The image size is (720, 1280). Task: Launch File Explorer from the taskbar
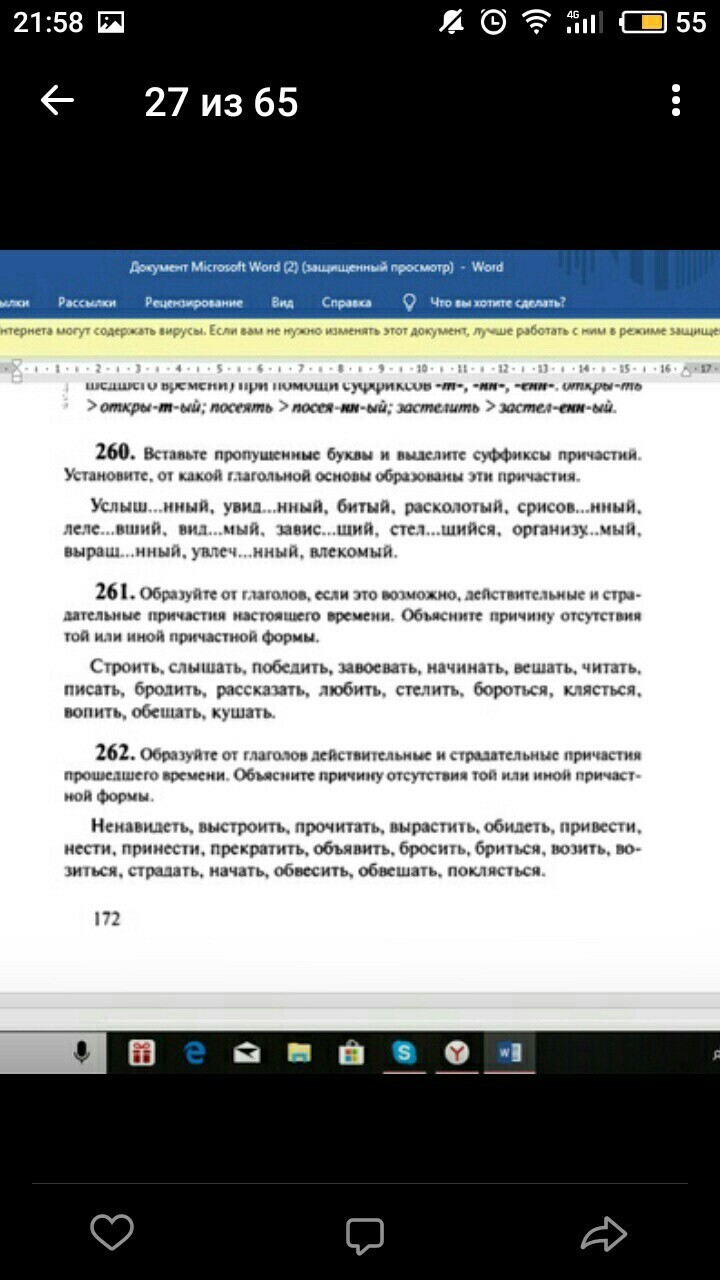pos(299,1052)
